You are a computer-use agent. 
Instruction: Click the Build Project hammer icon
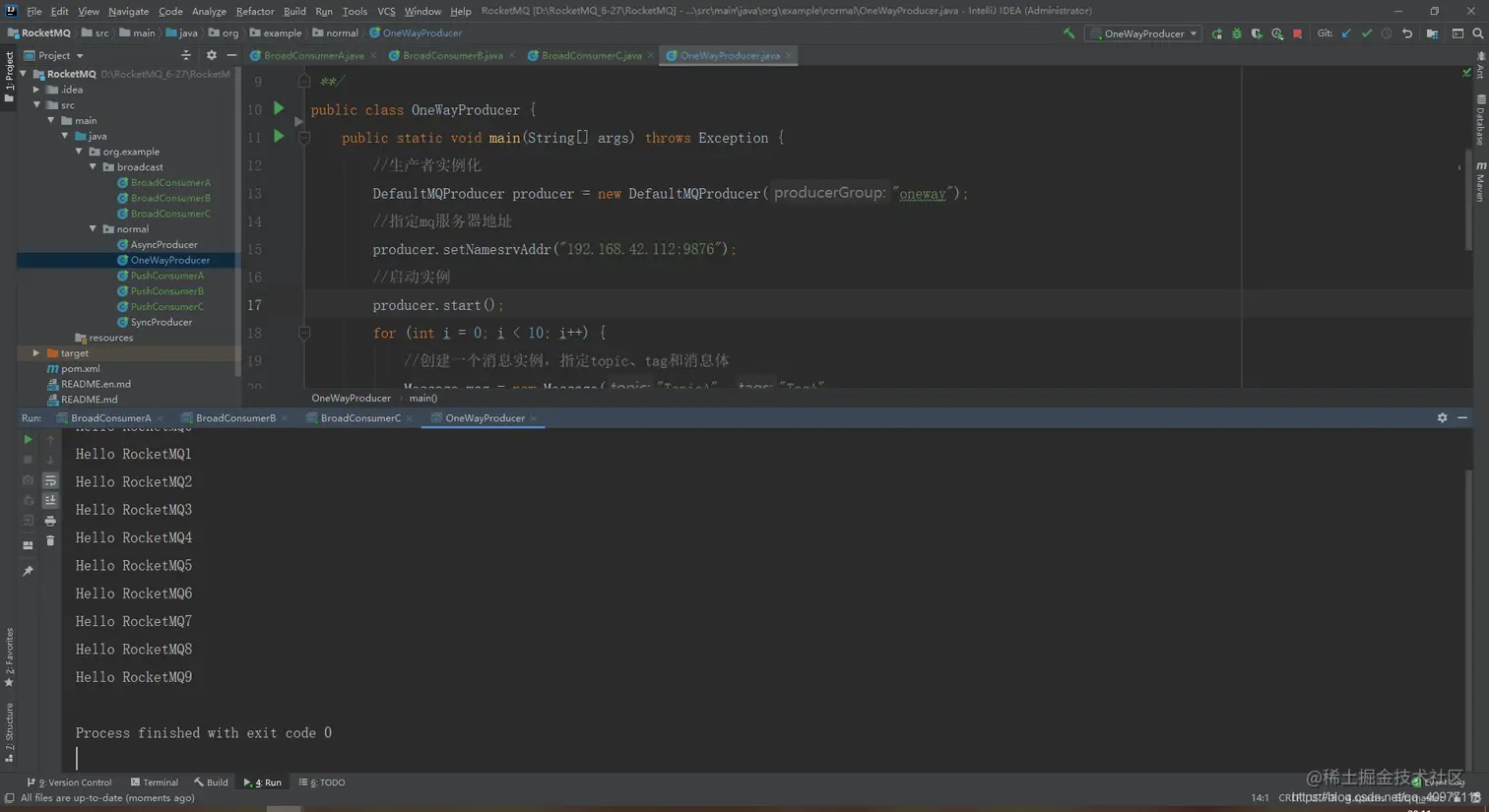1068,33
